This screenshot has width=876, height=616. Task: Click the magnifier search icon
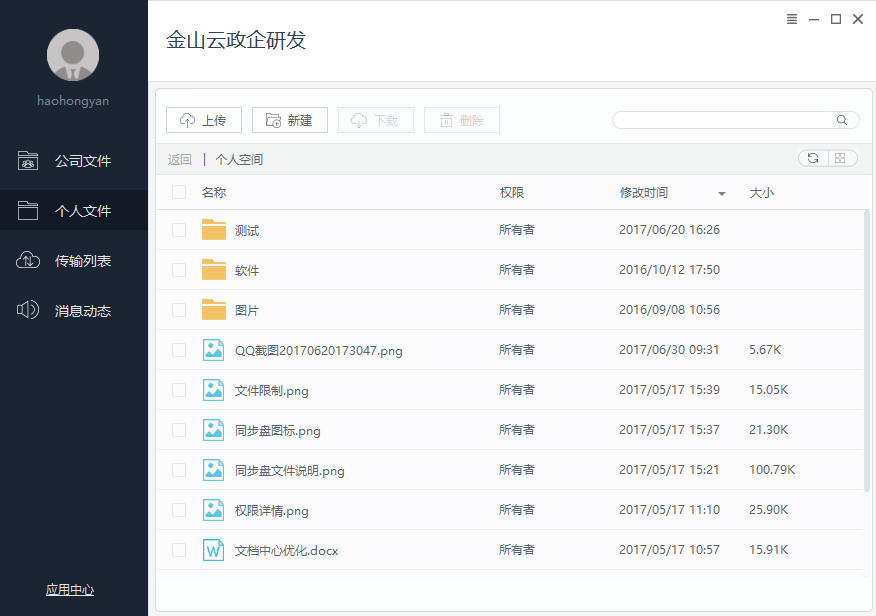[x=842, y=120]
